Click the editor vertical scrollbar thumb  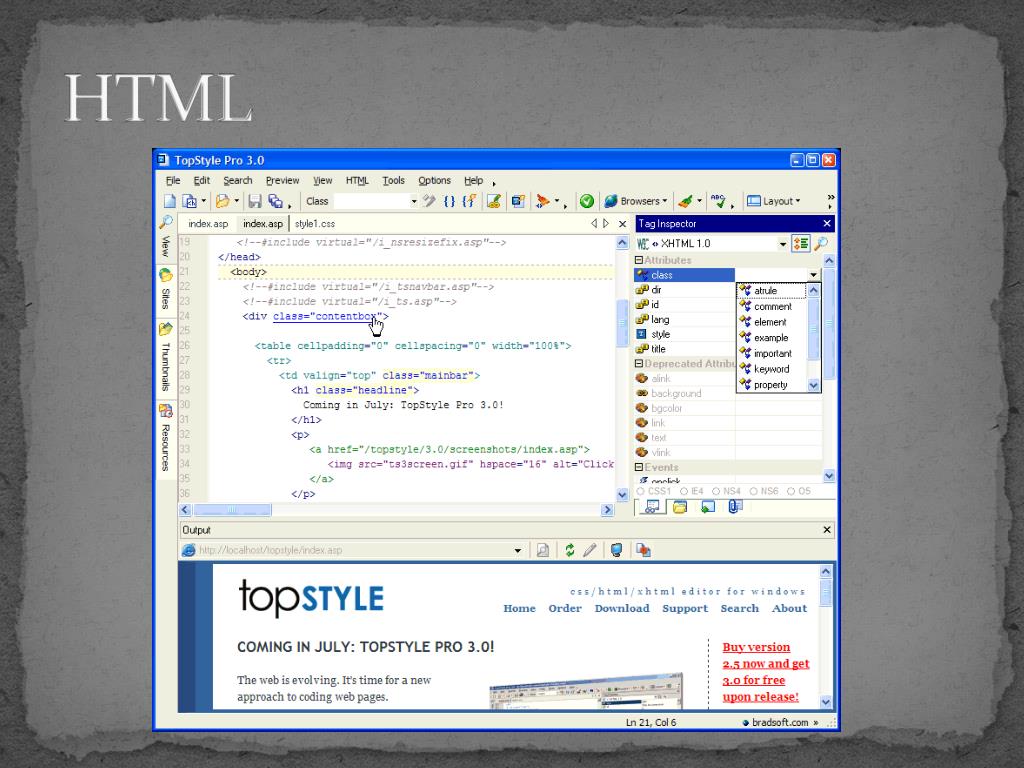(x=622, y=323)
